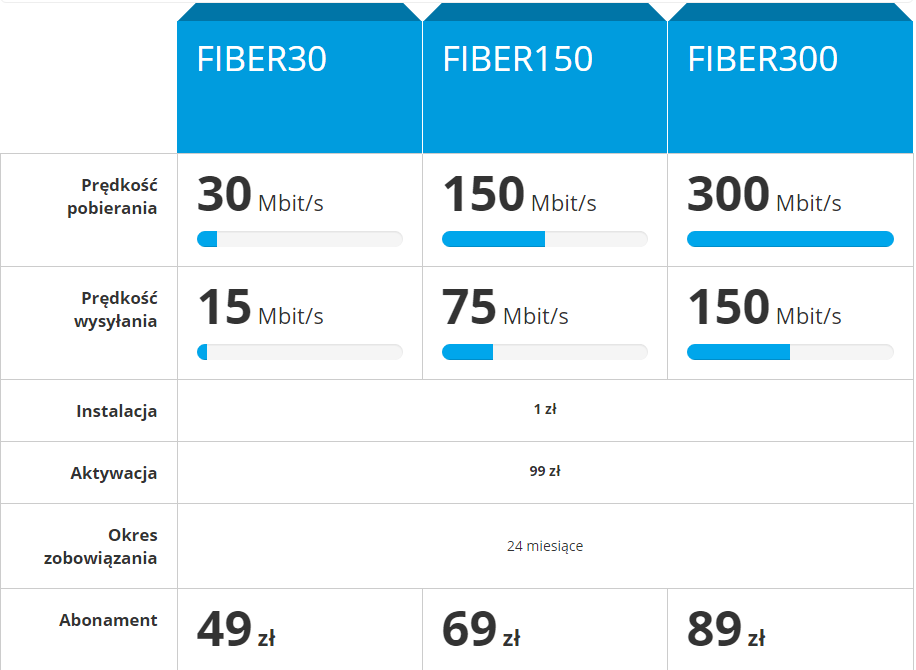This screenshot has height=670, width=916.
Task: Click the Abonament row label
Action: pos(108,620)
